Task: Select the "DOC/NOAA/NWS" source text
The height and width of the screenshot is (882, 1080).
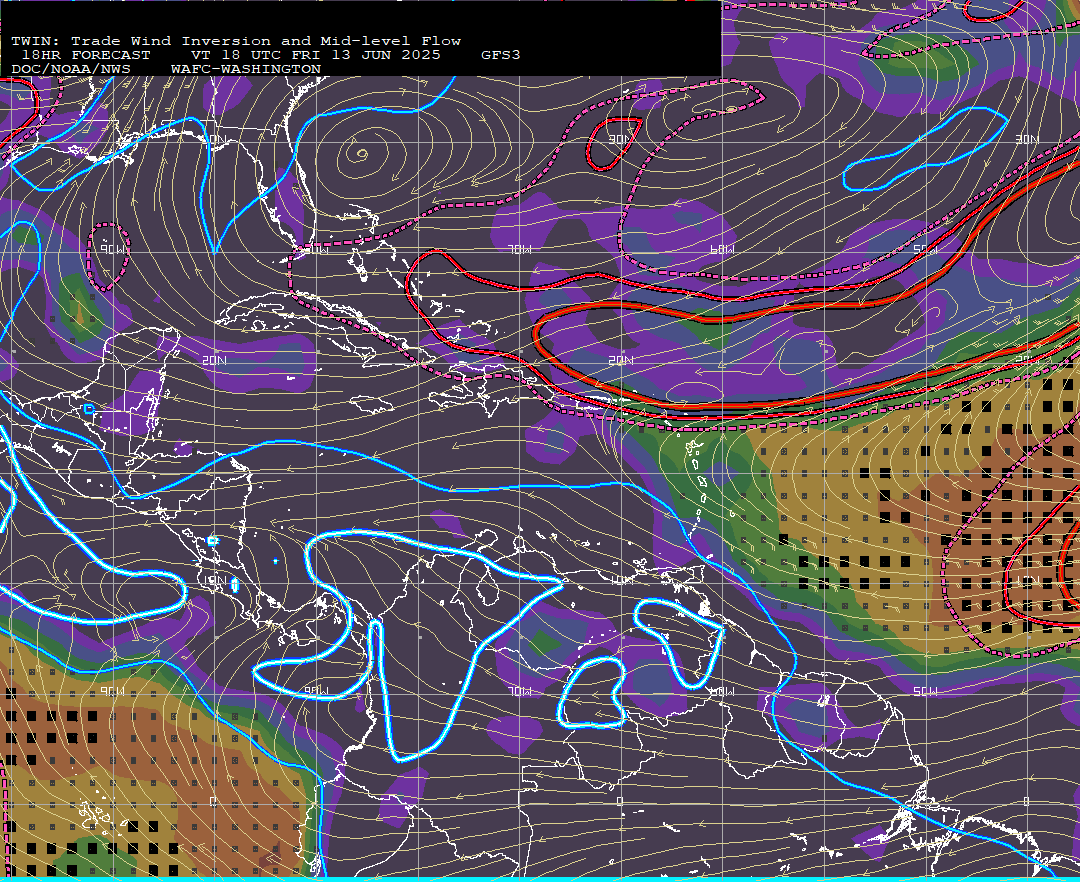Action: pyautogui.click(x=71, y=70)
